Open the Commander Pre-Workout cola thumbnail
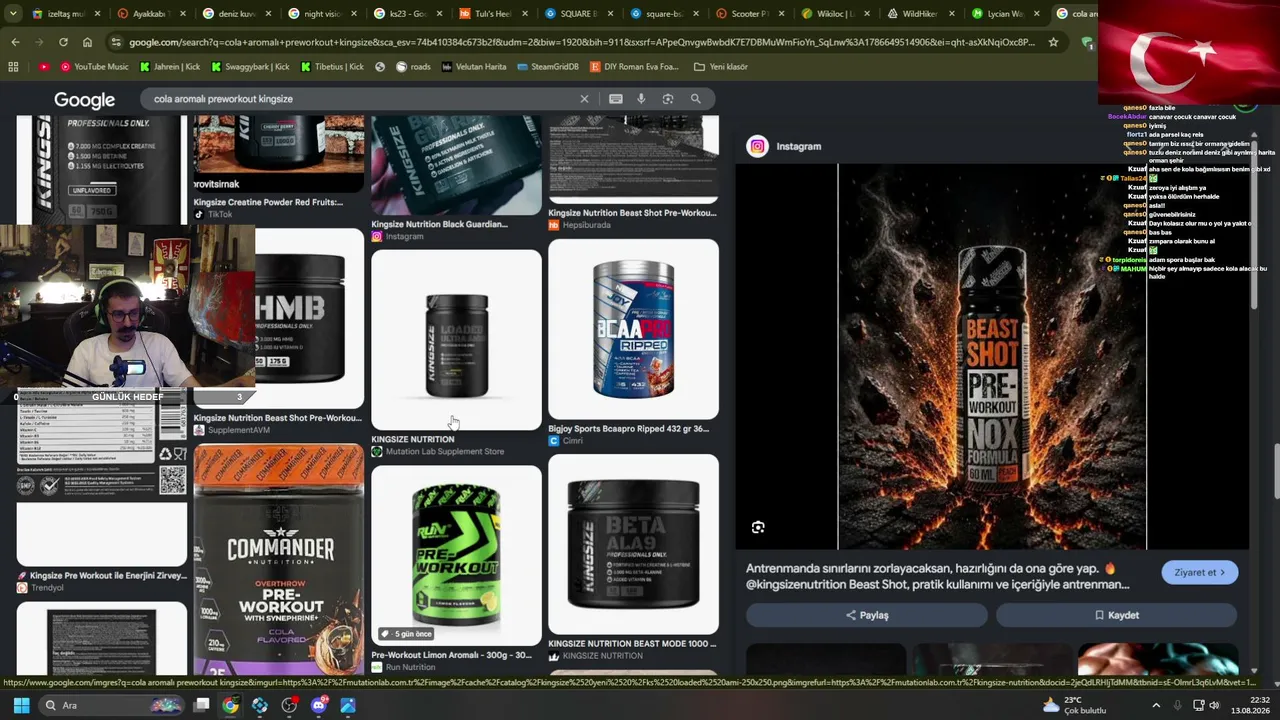 pos(279,559)
